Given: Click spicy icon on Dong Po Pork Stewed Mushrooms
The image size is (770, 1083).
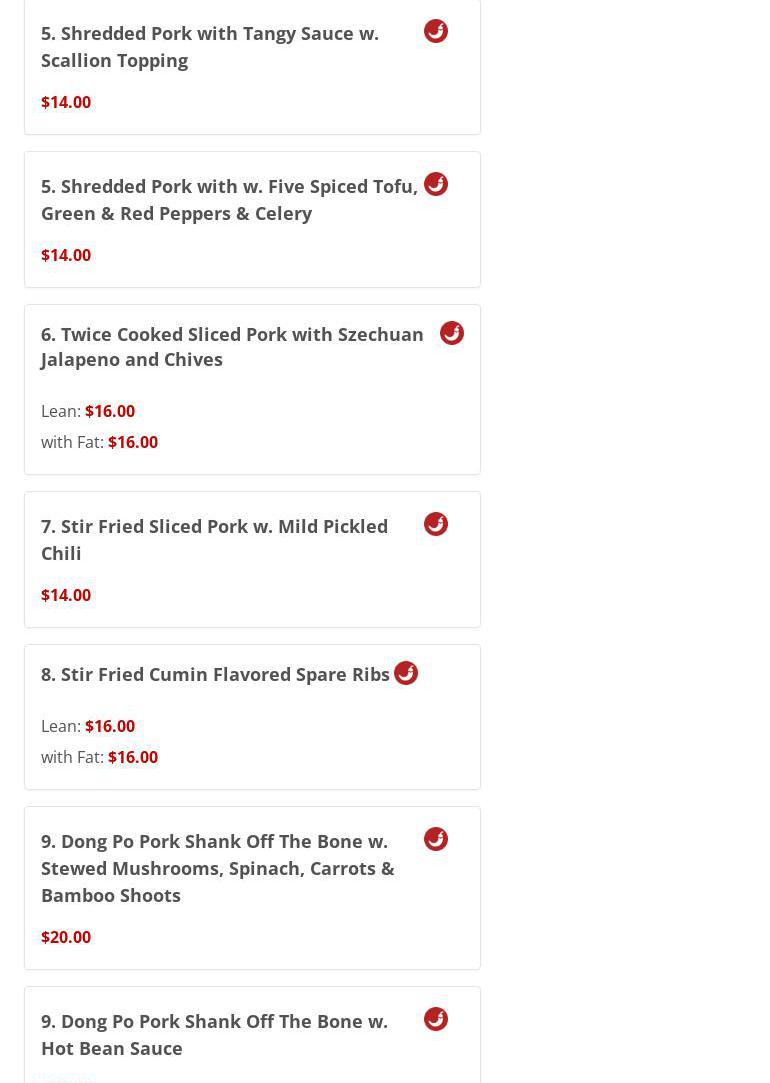Looking at the screenshot, I should [x=436, y=839].
